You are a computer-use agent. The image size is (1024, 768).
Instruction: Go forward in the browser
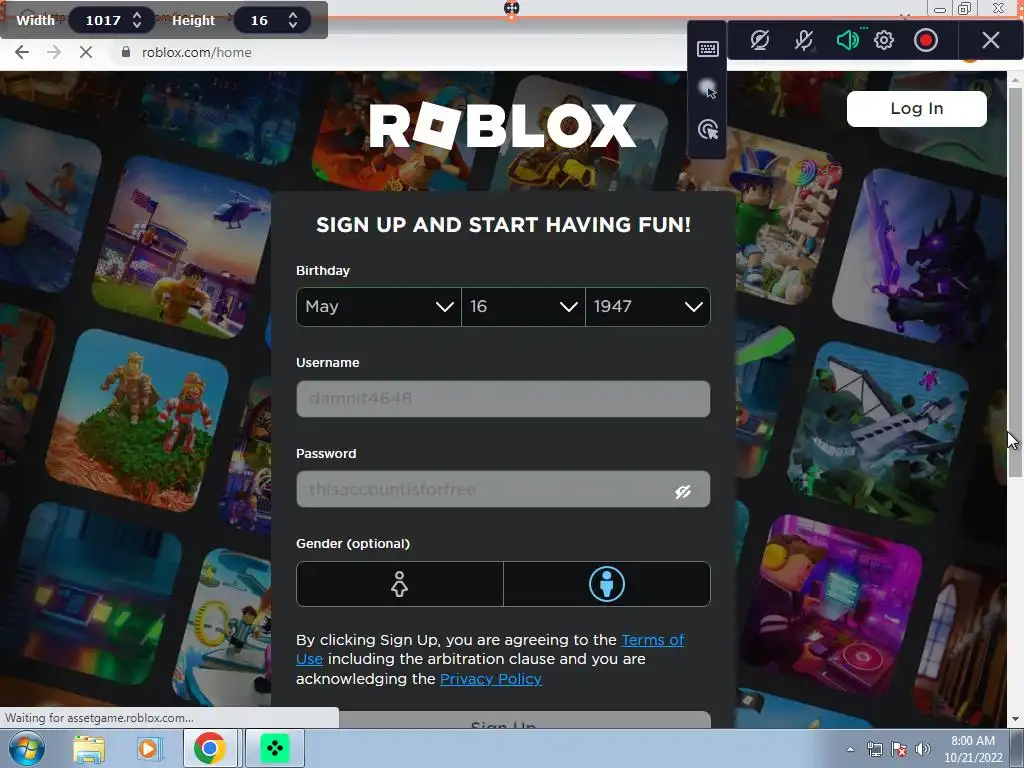coord(54,52)
